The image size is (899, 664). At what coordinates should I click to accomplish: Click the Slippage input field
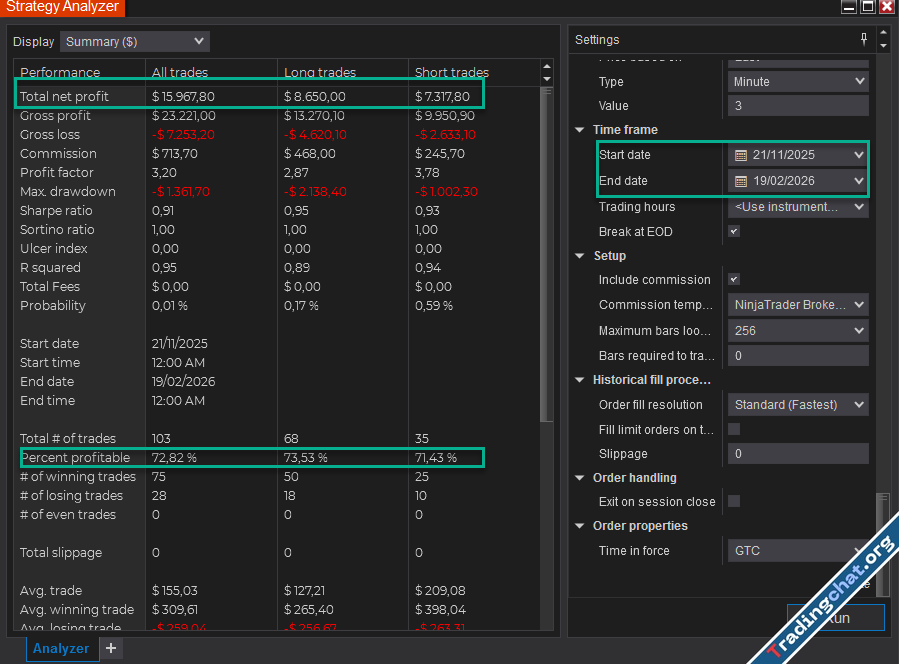pos(798,454)
